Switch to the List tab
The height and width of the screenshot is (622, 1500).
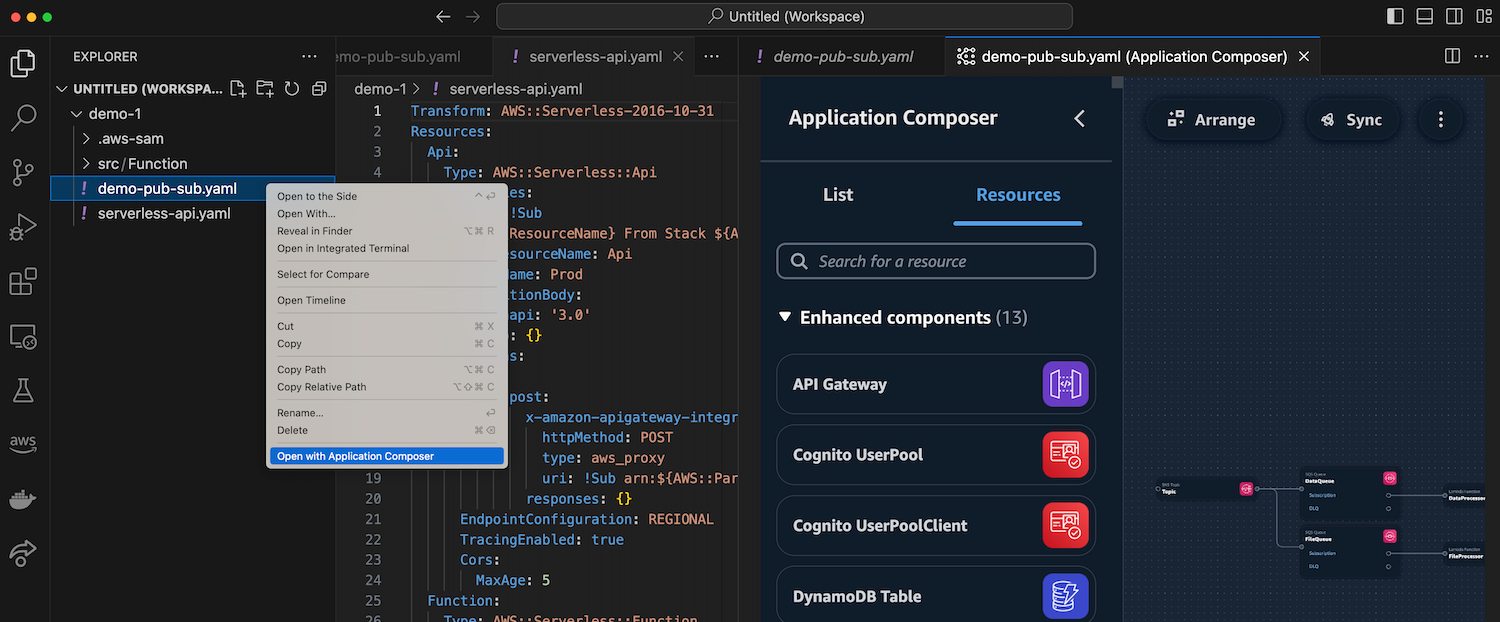(x=838, y=195)
